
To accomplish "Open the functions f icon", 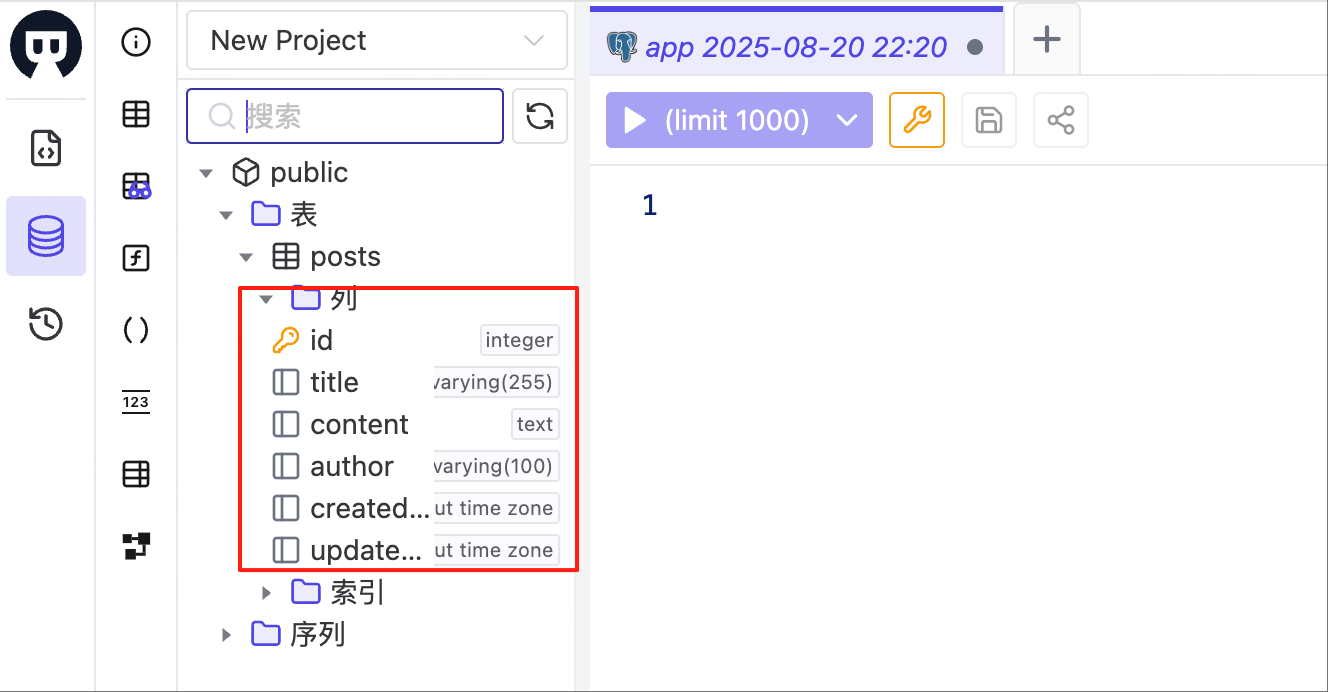I will click(136, 258).
